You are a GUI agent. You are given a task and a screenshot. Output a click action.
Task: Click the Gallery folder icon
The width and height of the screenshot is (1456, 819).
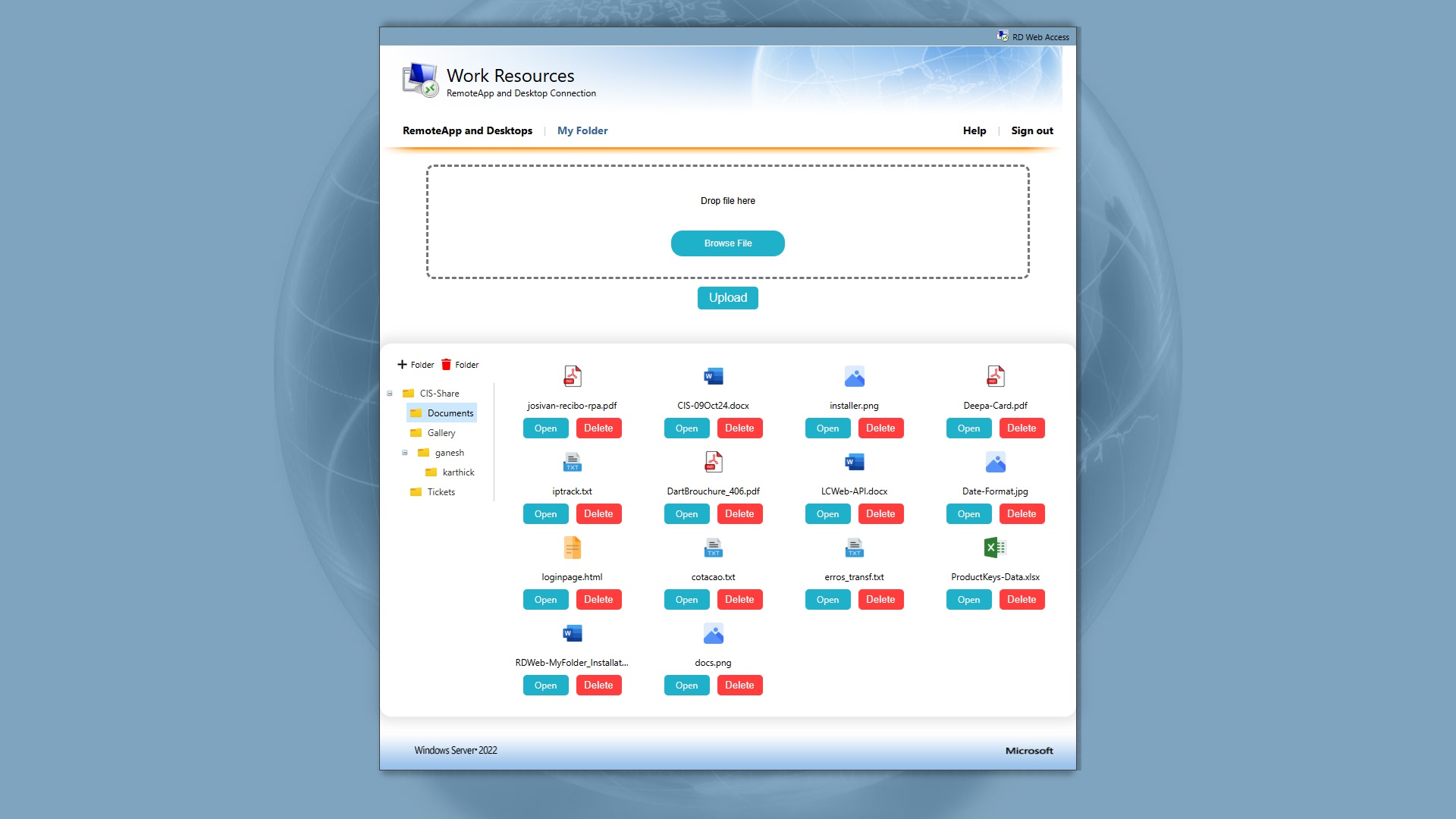pyautogui.click(x=416, y=433)
